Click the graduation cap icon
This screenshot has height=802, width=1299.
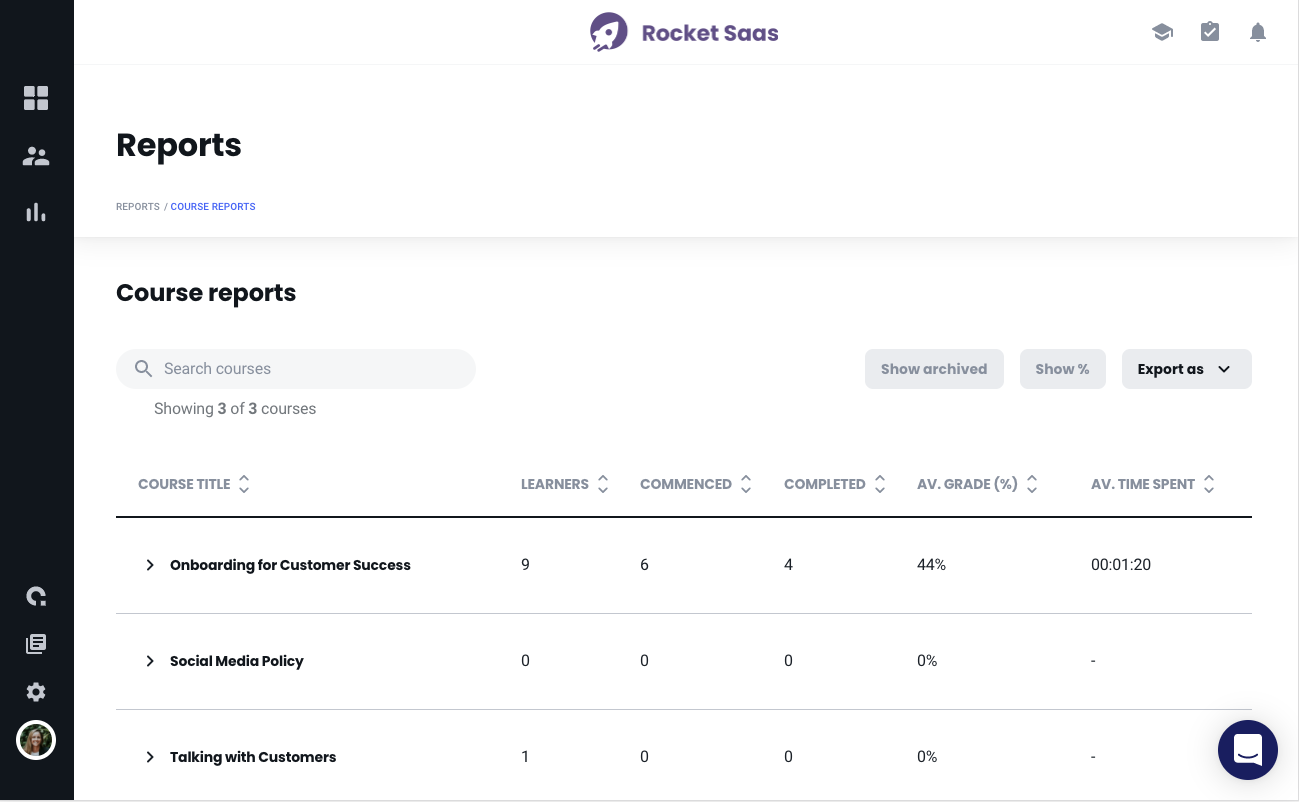tap(1162, 32)
